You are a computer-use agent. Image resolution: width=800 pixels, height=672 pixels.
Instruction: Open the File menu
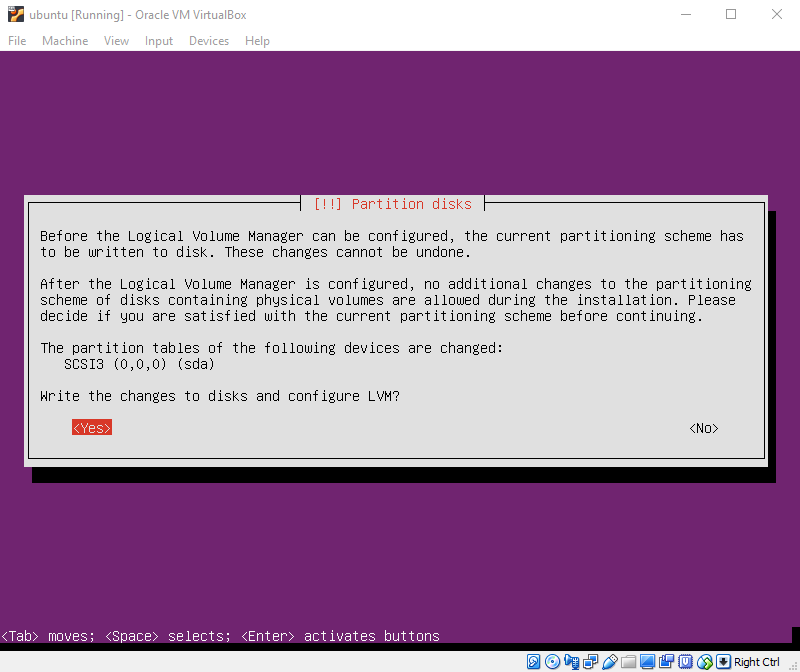point(16,41)
